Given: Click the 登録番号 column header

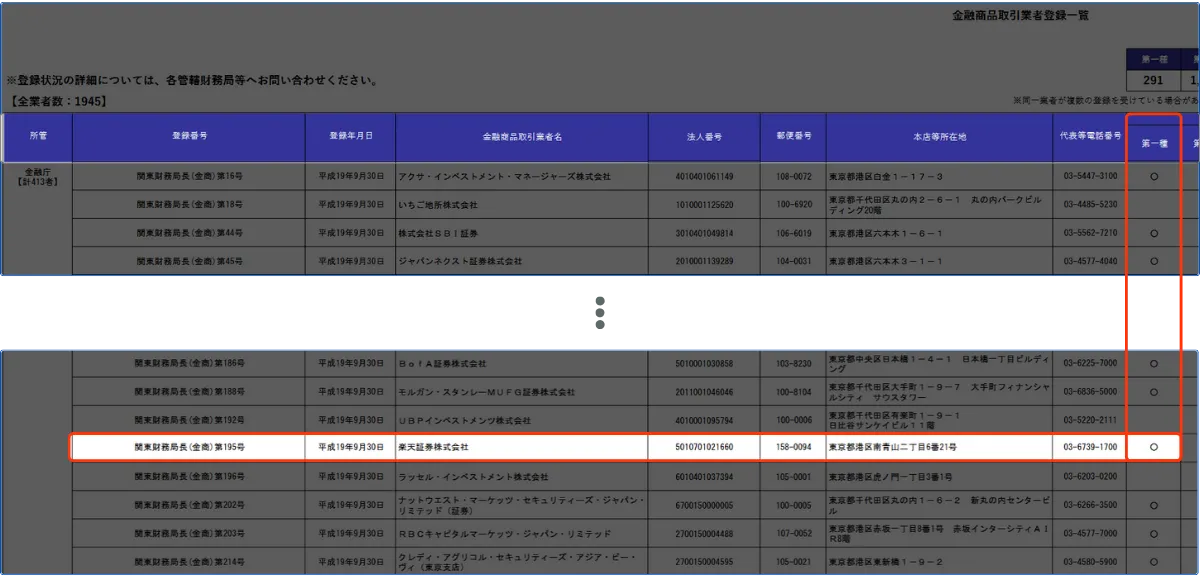Looking at the screenshot, I should 188,136.
